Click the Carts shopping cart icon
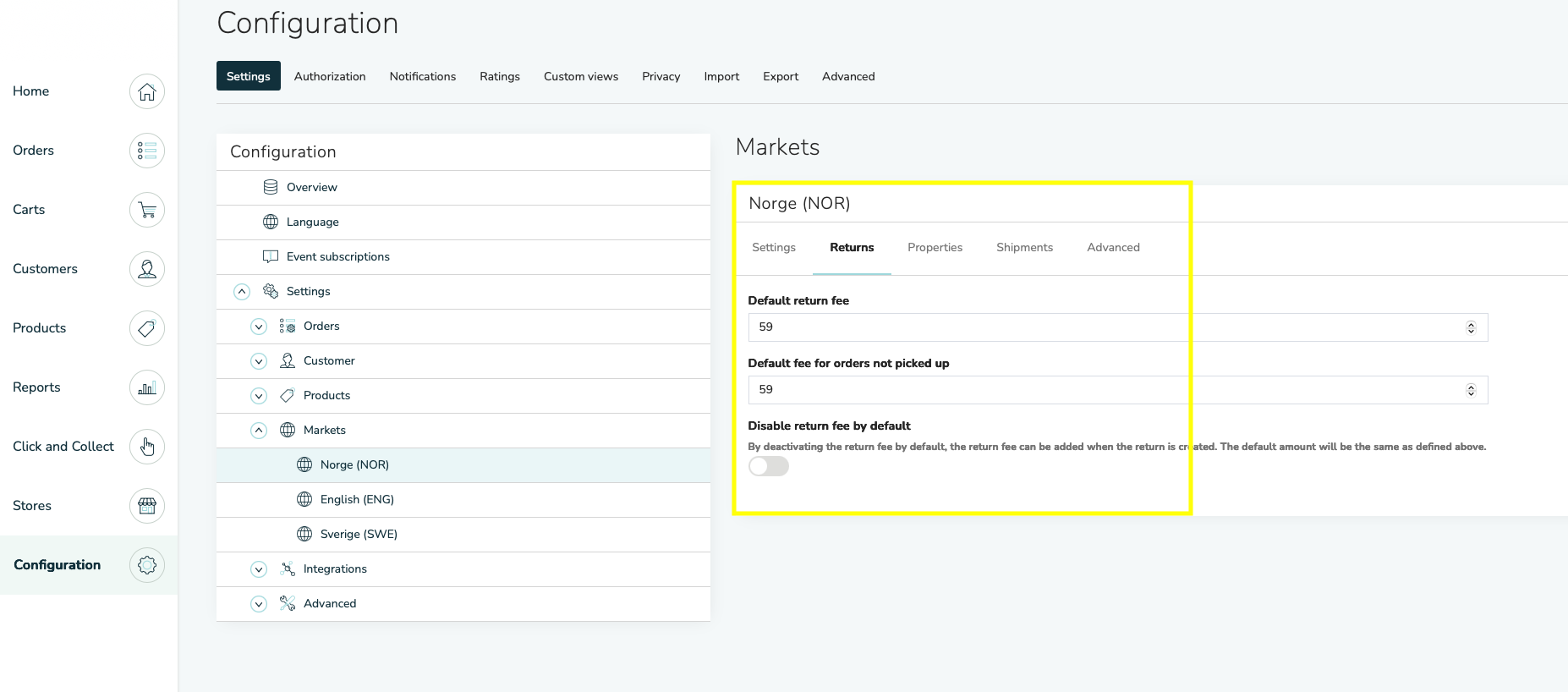This screenshot has width=1568, height=692. (x=146, y=210)
